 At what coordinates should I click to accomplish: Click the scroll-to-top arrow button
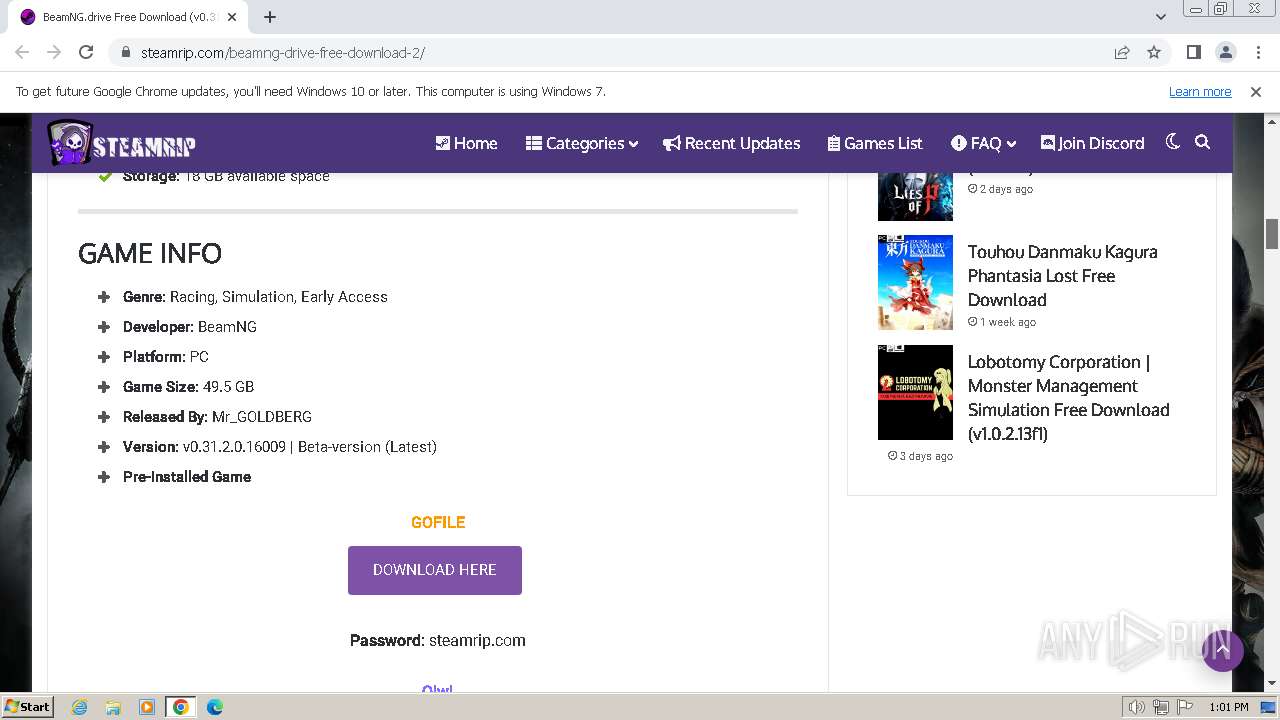(1222, 650)
